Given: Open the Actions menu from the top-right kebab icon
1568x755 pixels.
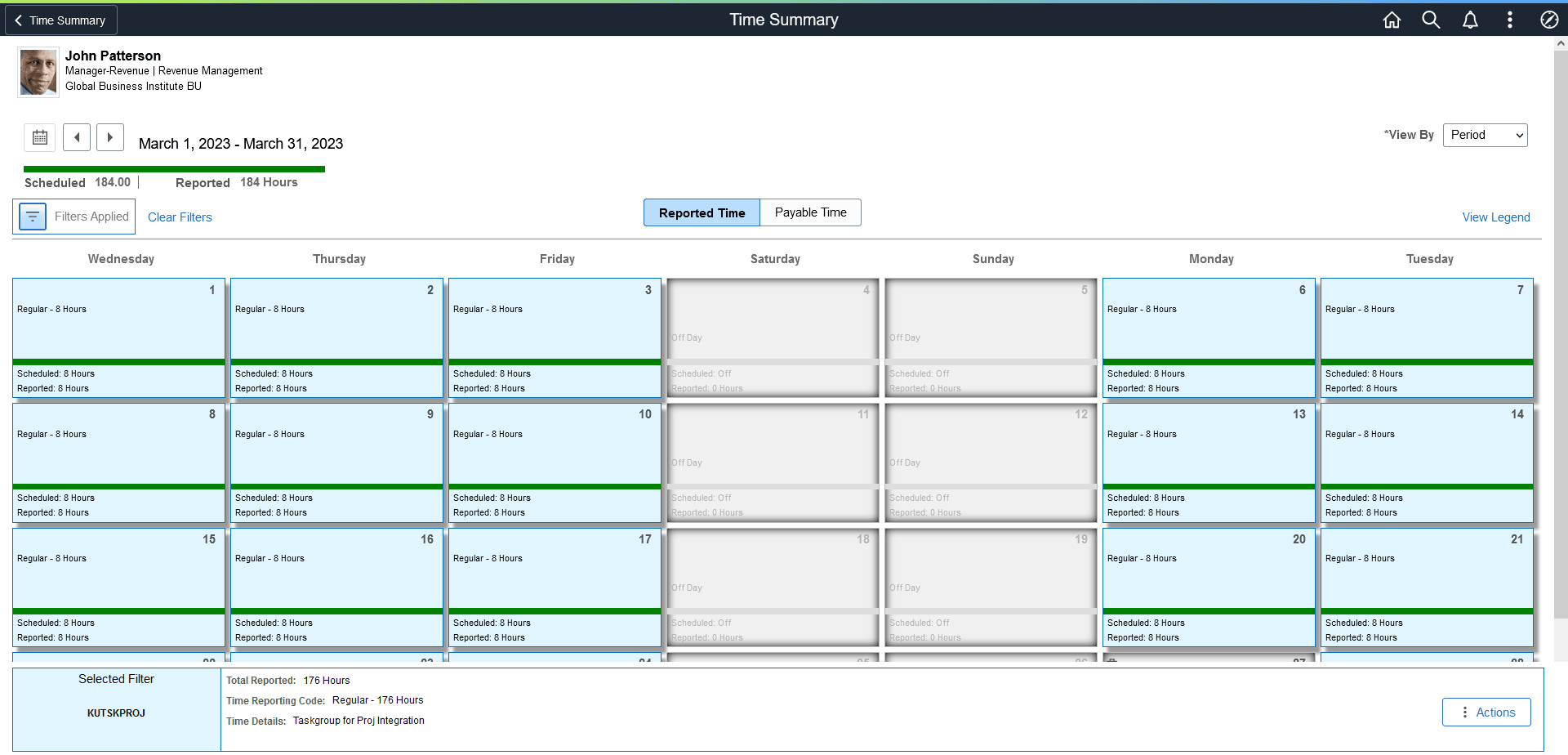Looking at the screenshot, I should point(1510,20).
